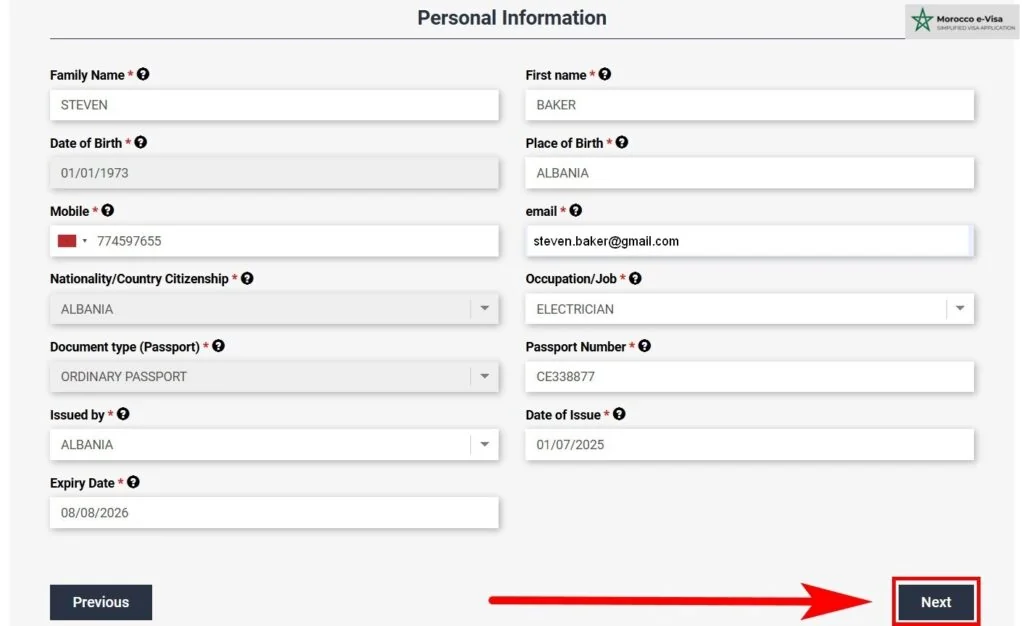This screenshot has height=626, width=1024.
Task: Expand the Occupation/Job dropdown arrow
Action: [960, 309]
